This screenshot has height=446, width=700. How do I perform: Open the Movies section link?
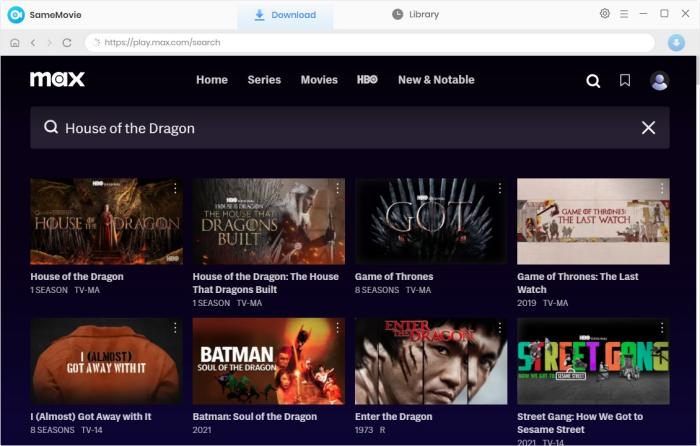click(319, 80)
